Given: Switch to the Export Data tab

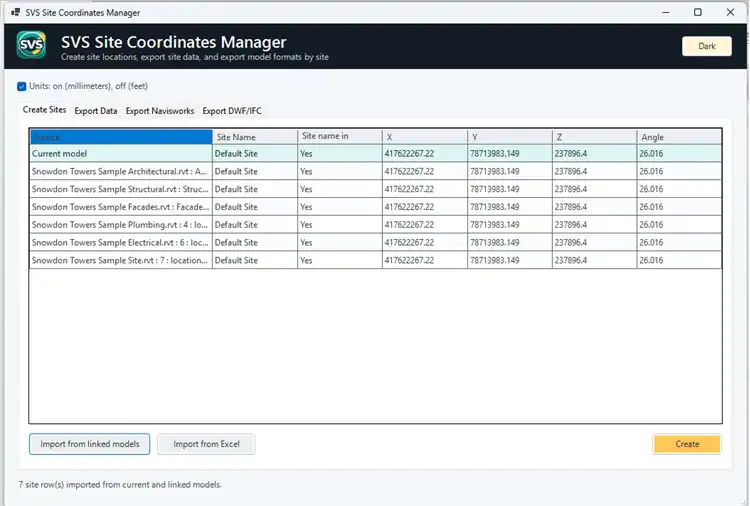Looking at the screenshot, I should 96,110.
